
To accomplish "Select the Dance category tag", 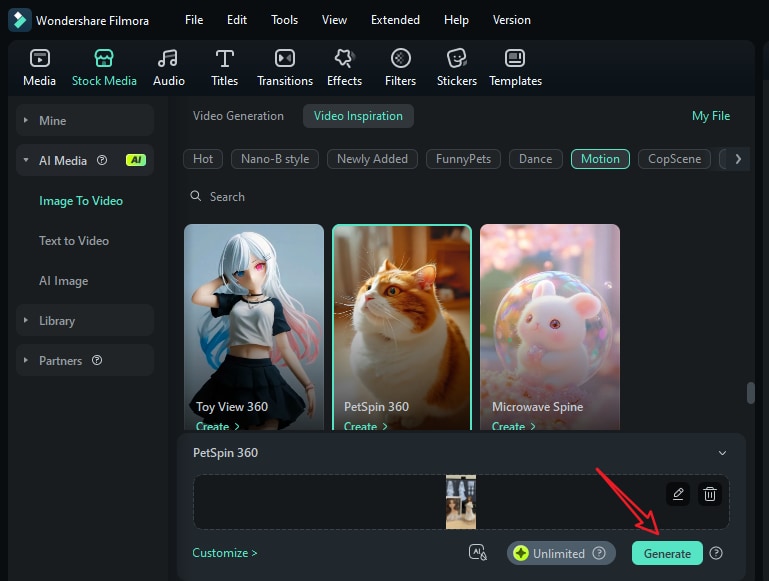I will [x=536, y=159].
